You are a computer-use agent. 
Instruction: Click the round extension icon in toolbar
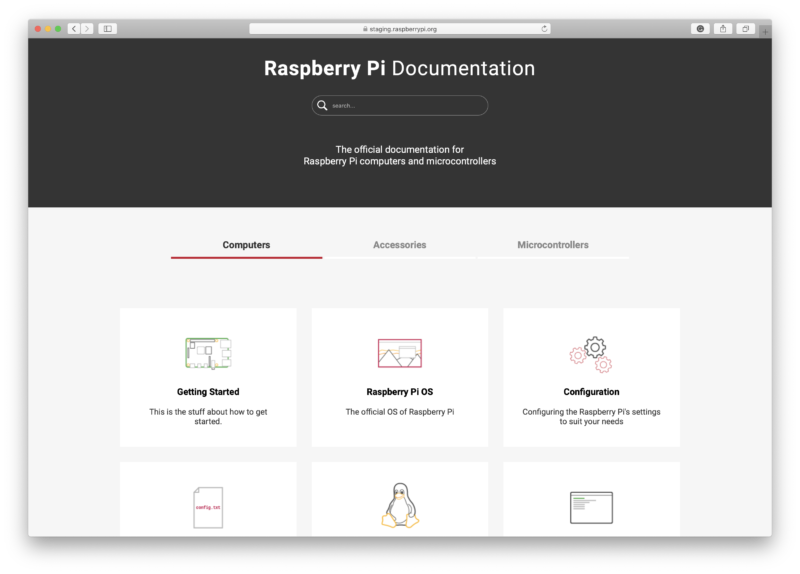pyautogui.click(x=700, y=29)
